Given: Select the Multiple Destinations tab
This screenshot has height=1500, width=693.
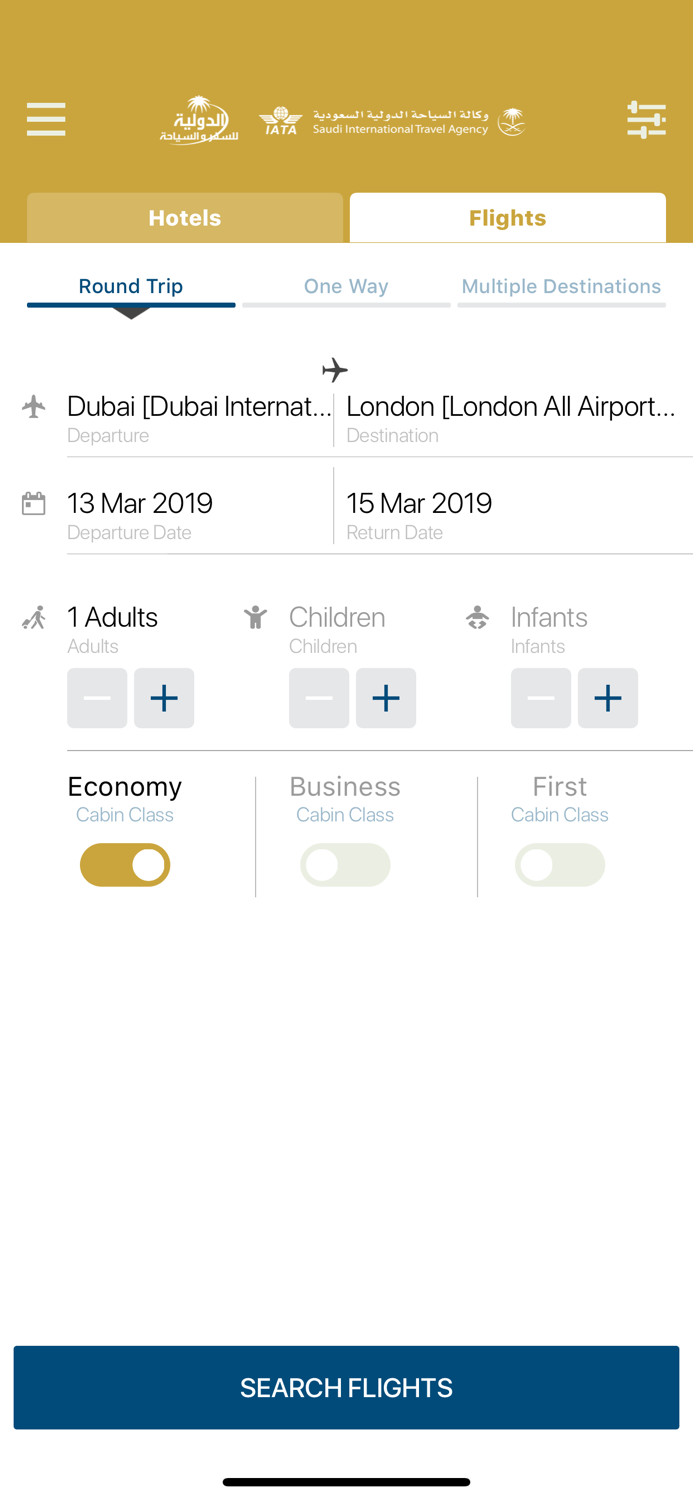Looking at the screenshot, I should point(561,287).
